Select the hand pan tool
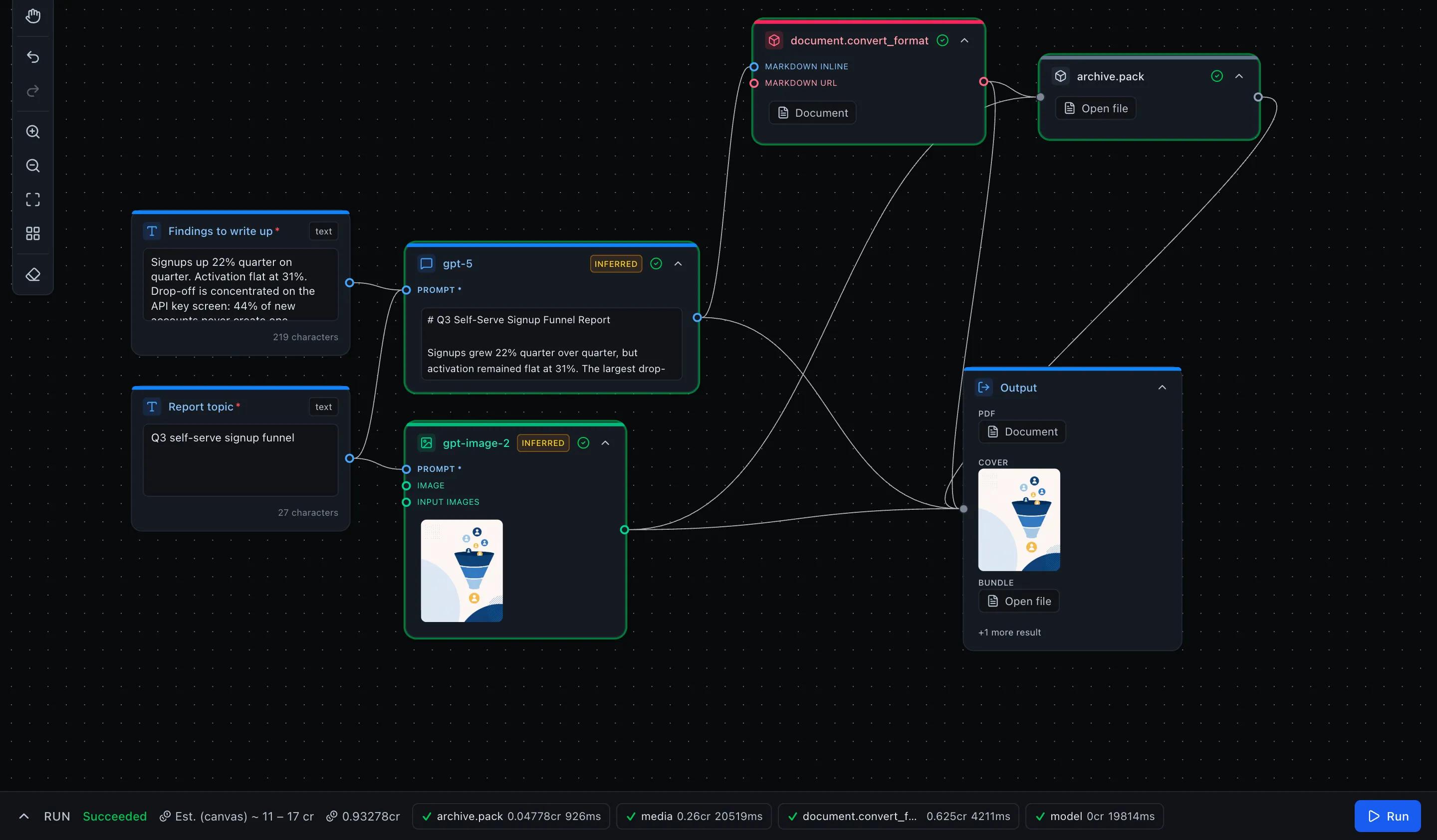The height and width of the screenshot is (840, 1437). pyautogui.click(x=33, y=16)
